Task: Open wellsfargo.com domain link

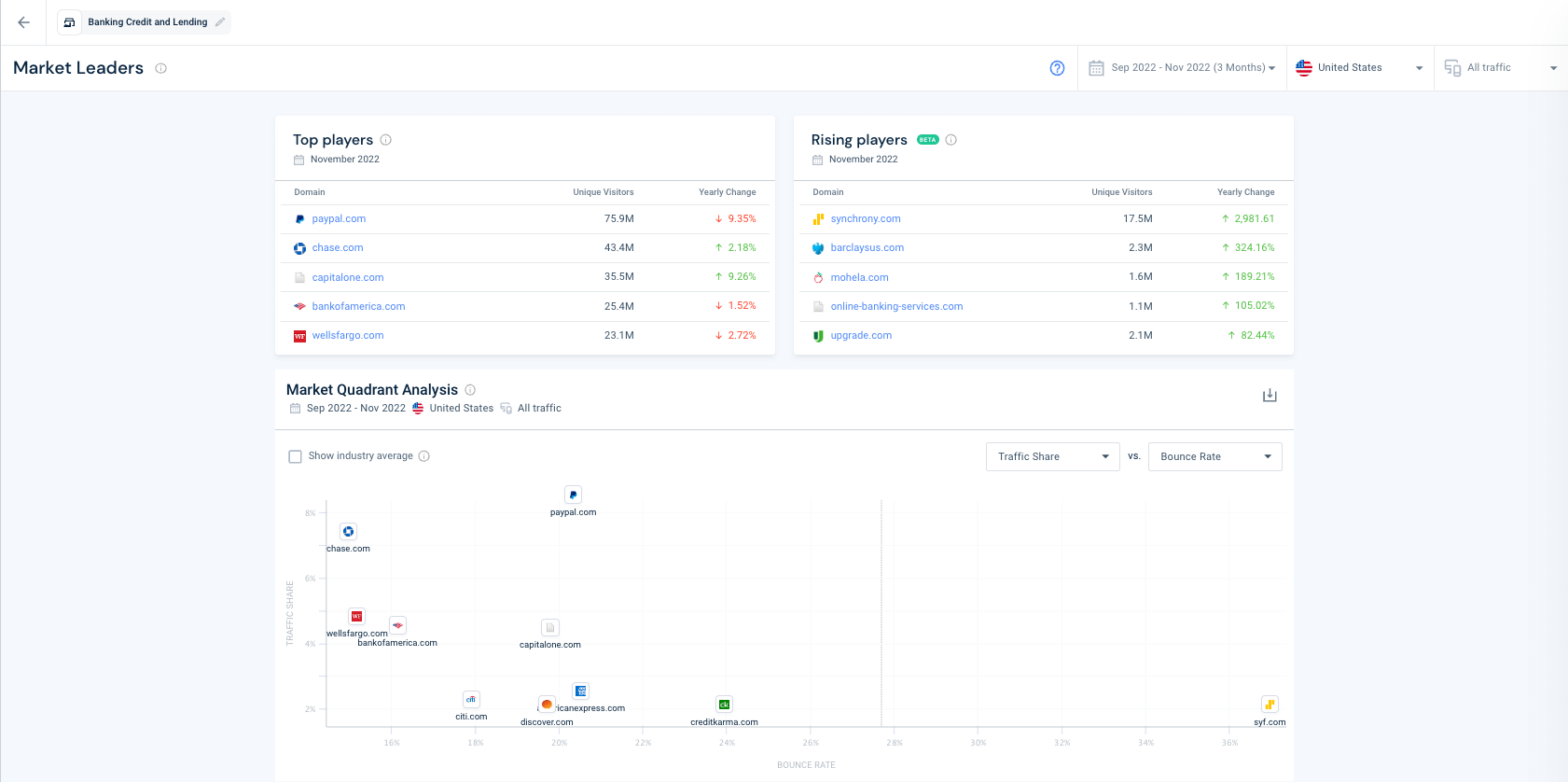Action: point(348,336)
